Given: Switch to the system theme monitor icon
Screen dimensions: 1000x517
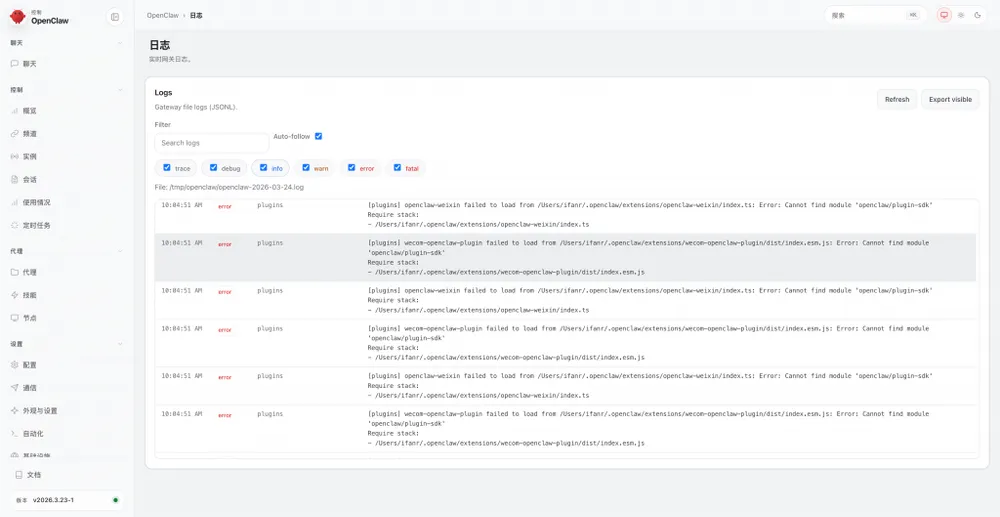Looking at the screenshot, I should coord(944,15).
